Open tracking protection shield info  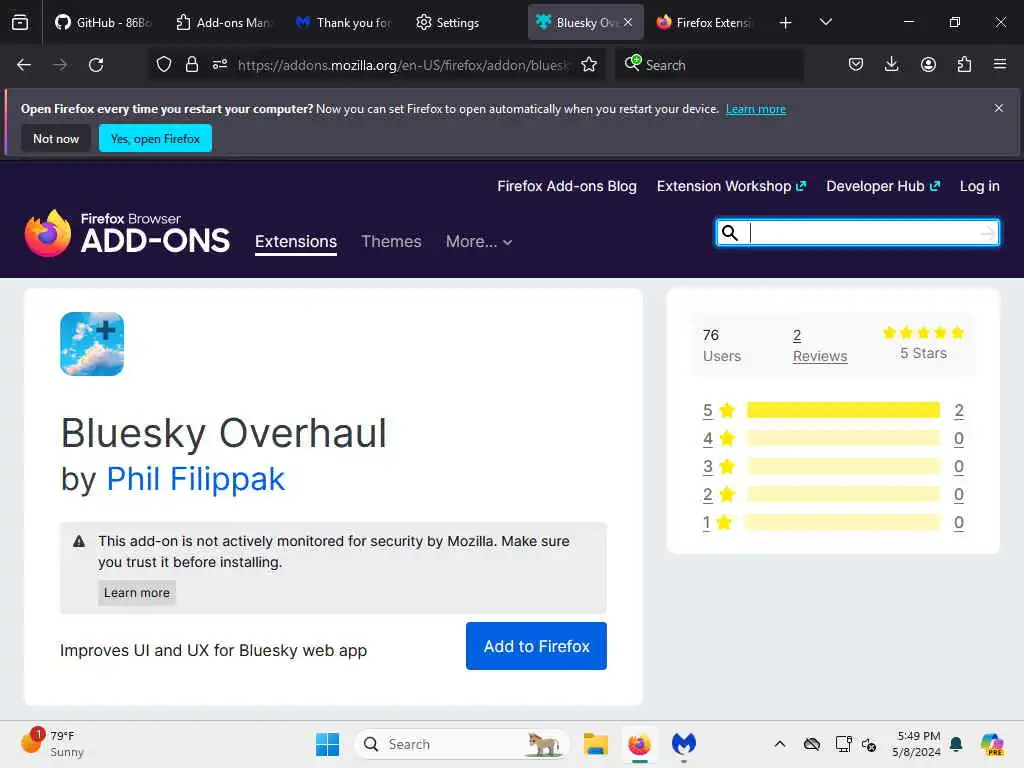pyautogui.click(x=164, y=64)
